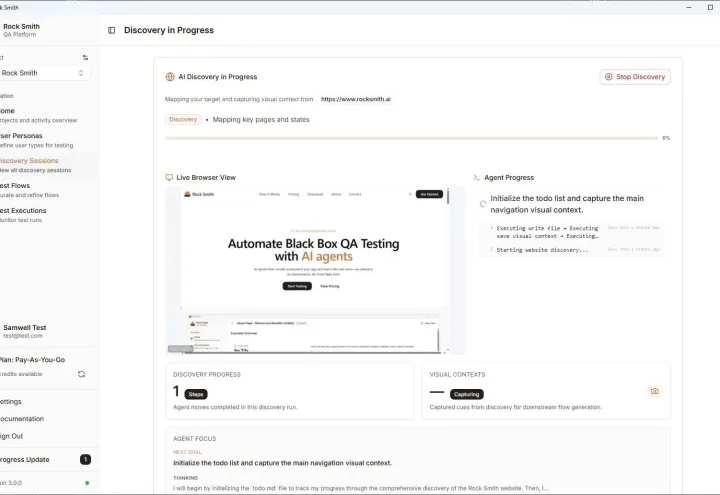Click the Agent Progress terminal icon
The image size is (720, 495).
pos(476,177)
